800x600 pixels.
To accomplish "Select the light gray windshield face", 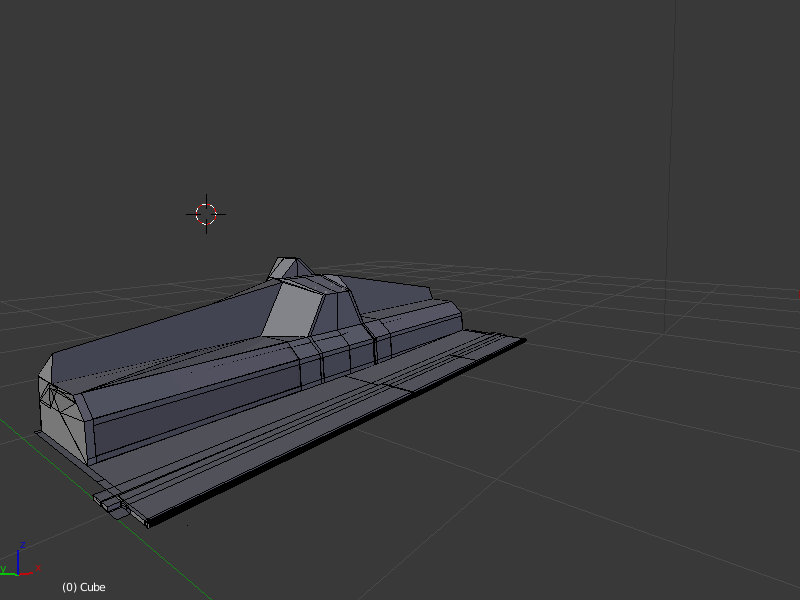I will [292, 311].
